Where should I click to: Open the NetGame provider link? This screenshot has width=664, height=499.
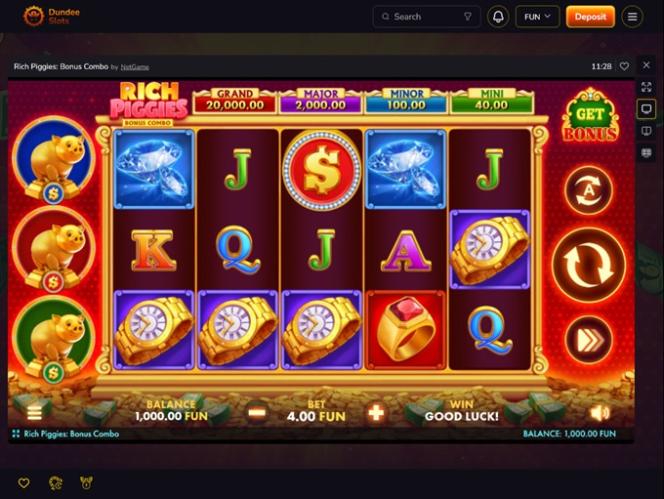tap(135, 67)
